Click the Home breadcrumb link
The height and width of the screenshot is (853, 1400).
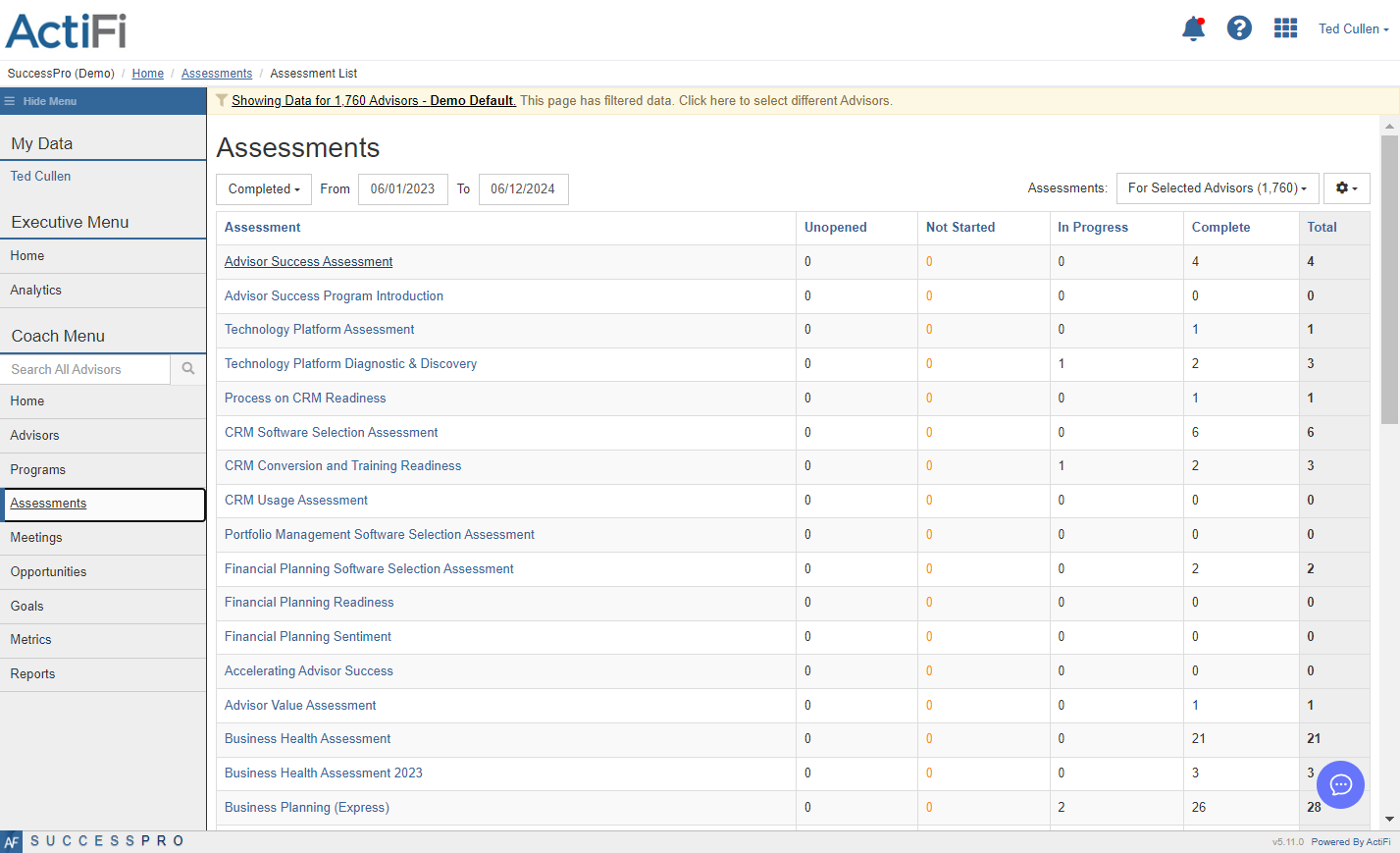pyautogui.click(x=148, y=74)
